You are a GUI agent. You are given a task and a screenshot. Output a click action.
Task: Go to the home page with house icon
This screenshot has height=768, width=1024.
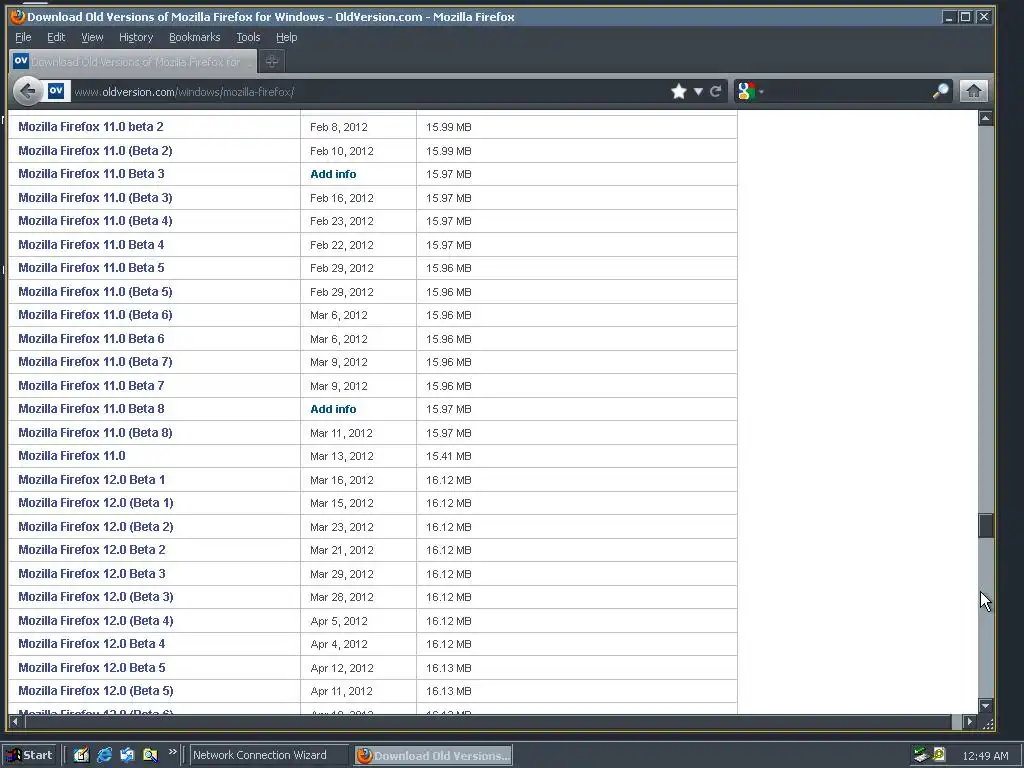(973, 91)
